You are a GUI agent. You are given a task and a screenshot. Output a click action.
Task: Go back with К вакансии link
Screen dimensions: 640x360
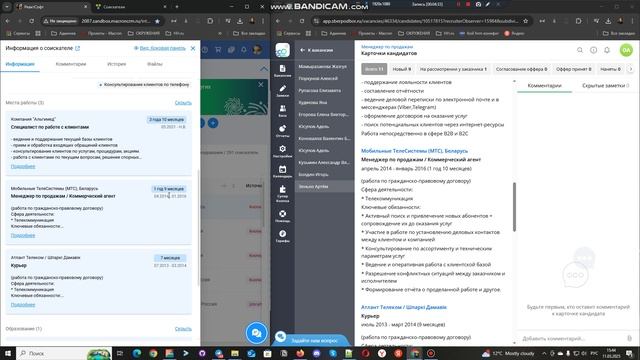point(316,50)
